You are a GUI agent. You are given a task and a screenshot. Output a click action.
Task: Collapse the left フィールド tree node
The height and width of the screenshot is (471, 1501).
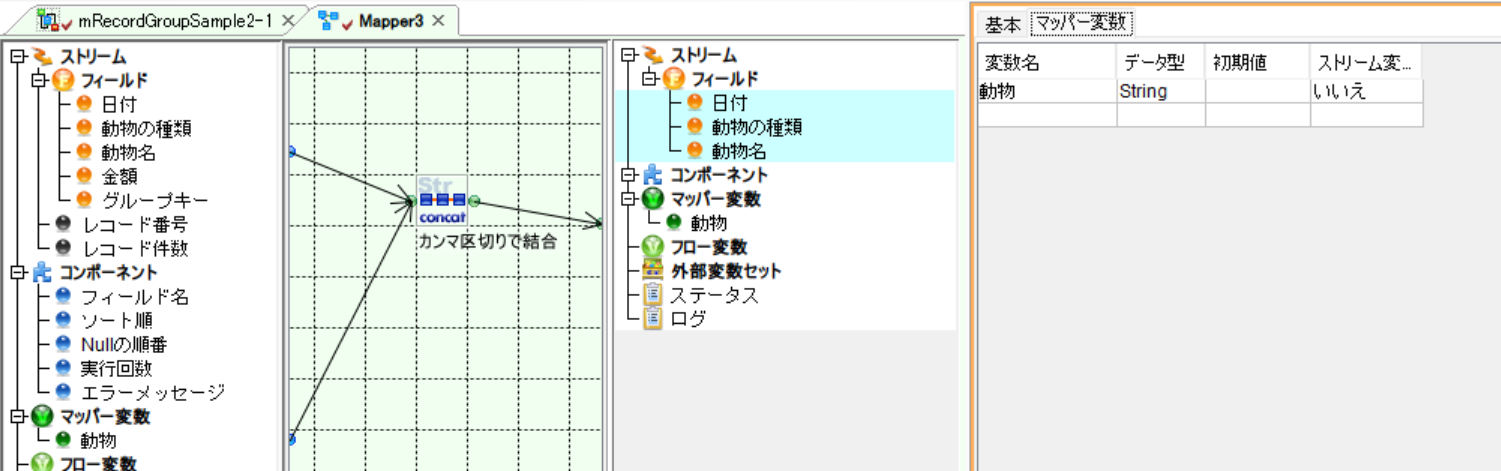tap(40, 80)
